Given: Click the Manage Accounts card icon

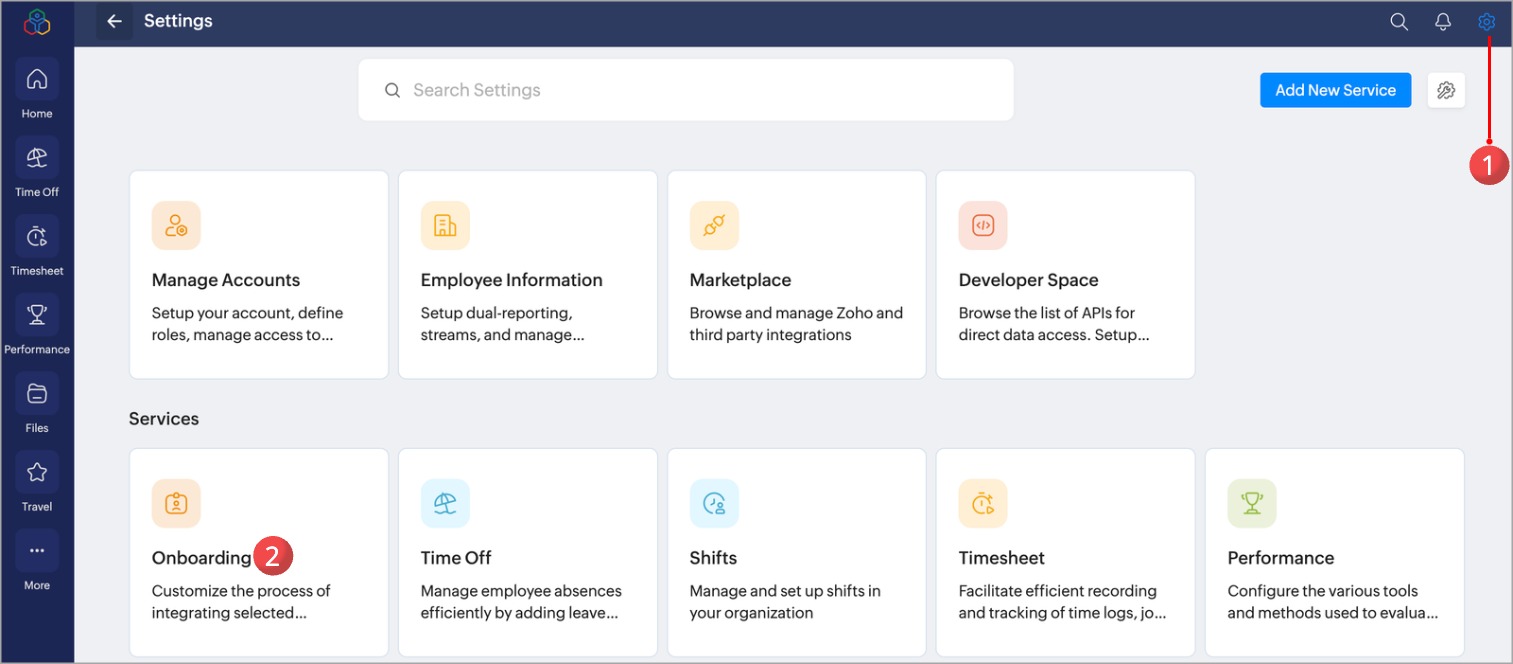Looking at the screenshot, I should point(176,225).
